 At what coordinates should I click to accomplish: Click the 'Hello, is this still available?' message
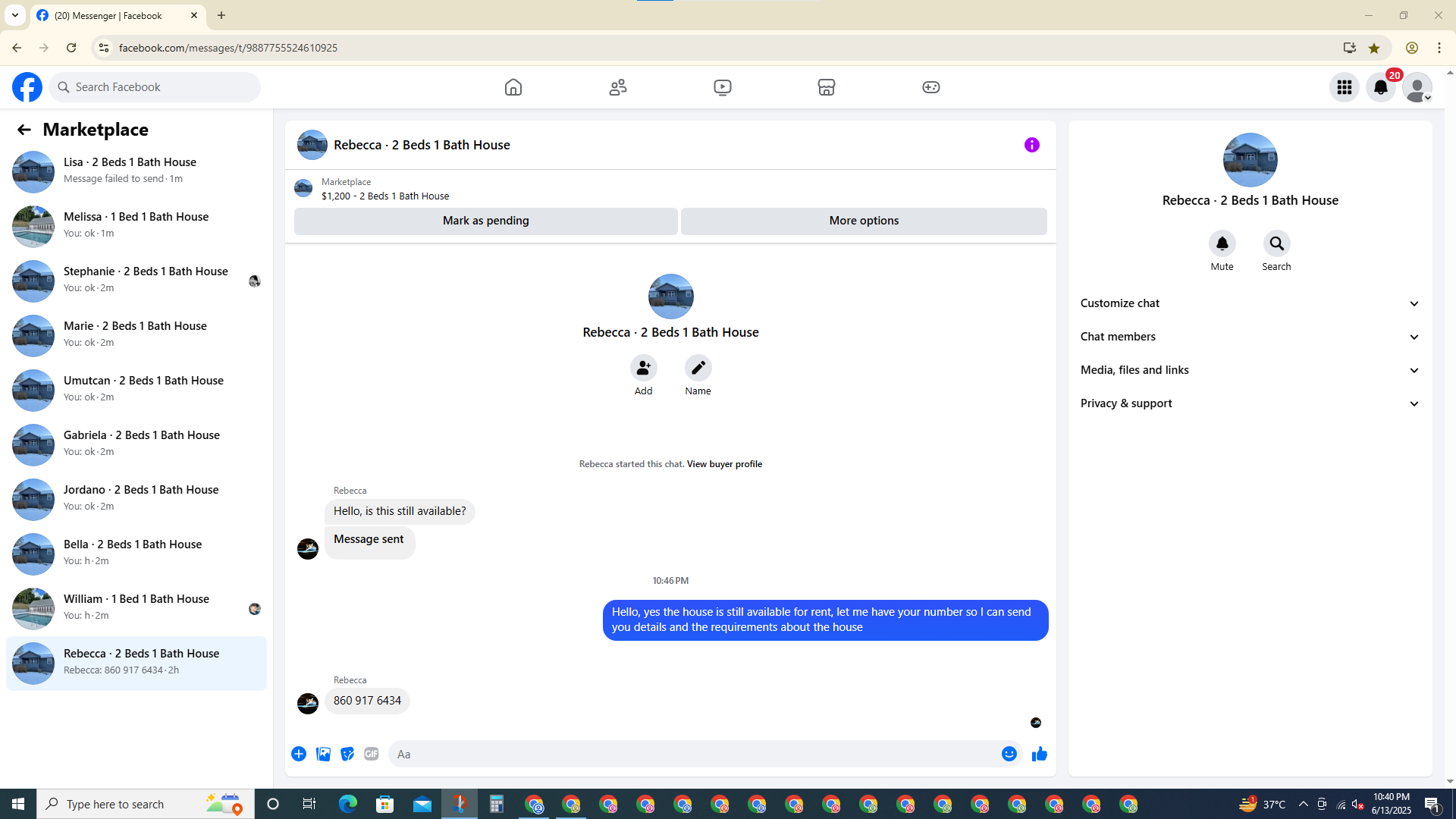tap(400, 511)
